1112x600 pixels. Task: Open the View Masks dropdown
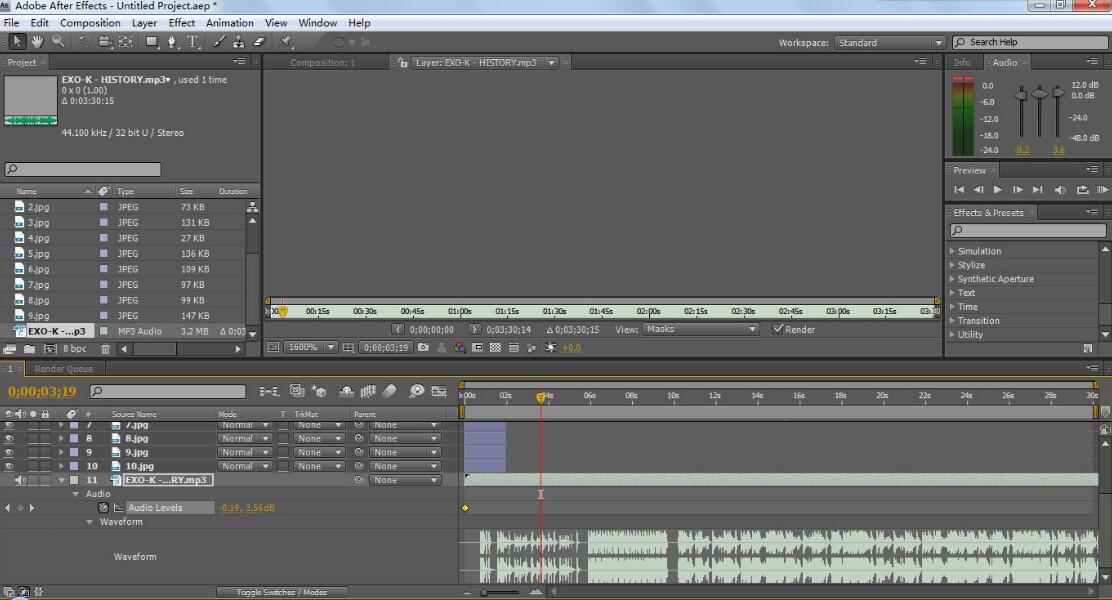tap(701, 329)
